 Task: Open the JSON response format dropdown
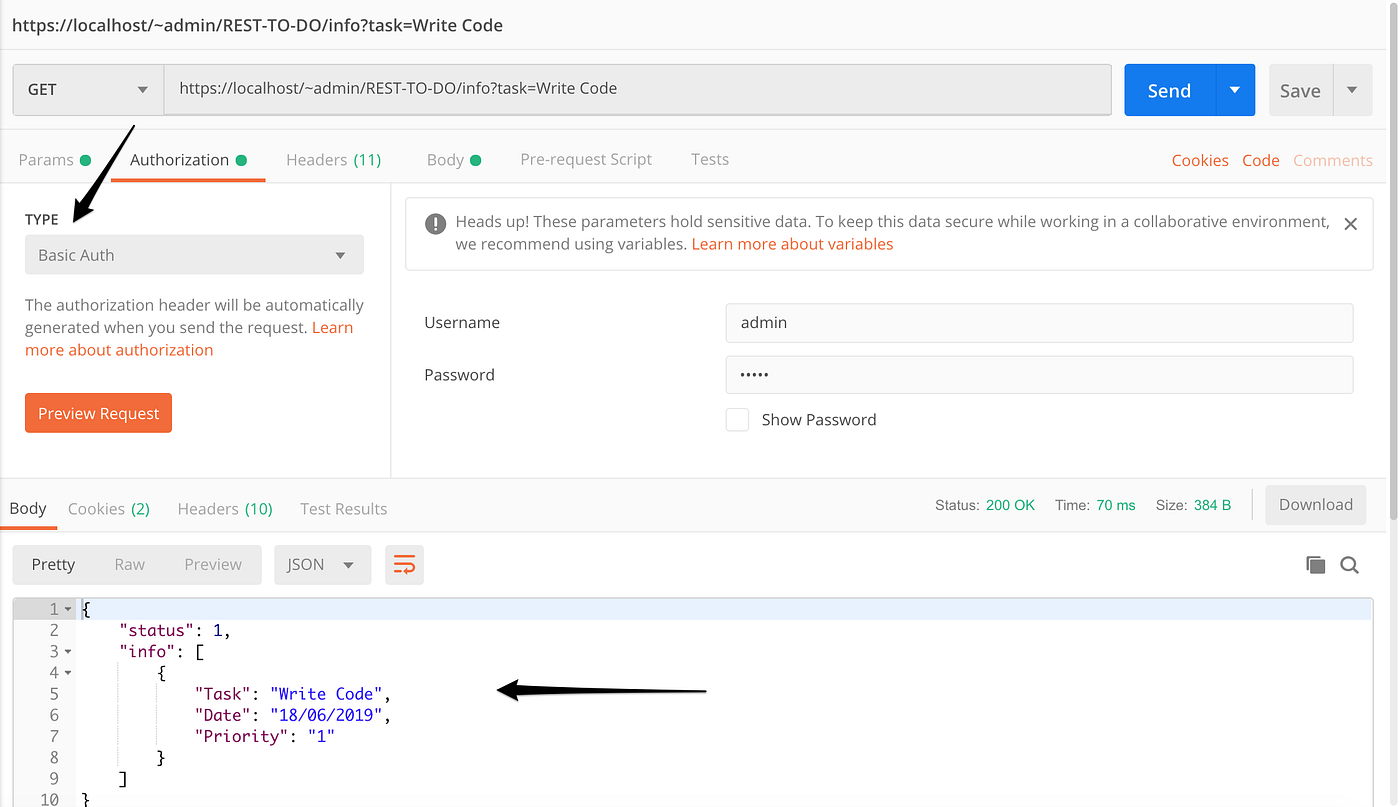[322, 564]
